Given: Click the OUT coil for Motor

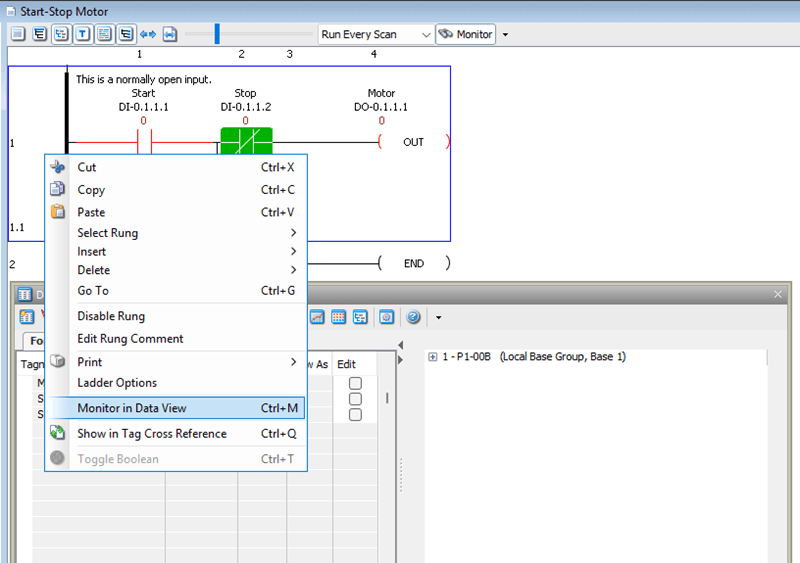Looking at the screenshot, I should [x=413, y=142].
